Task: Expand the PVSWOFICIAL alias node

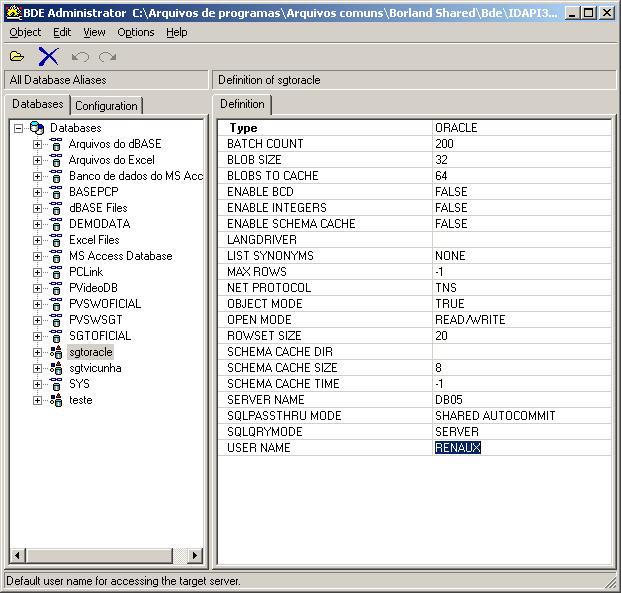Action: point(38,304)
